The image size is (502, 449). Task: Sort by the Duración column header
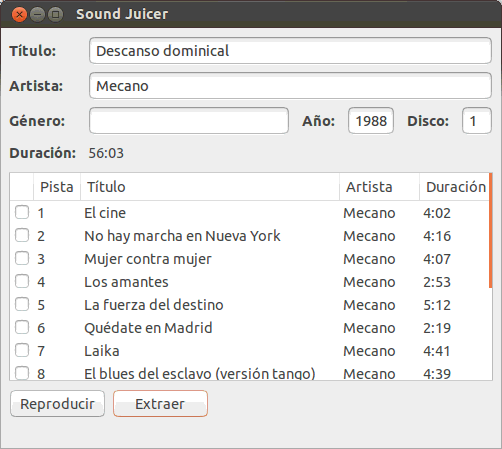coord(454,187)
